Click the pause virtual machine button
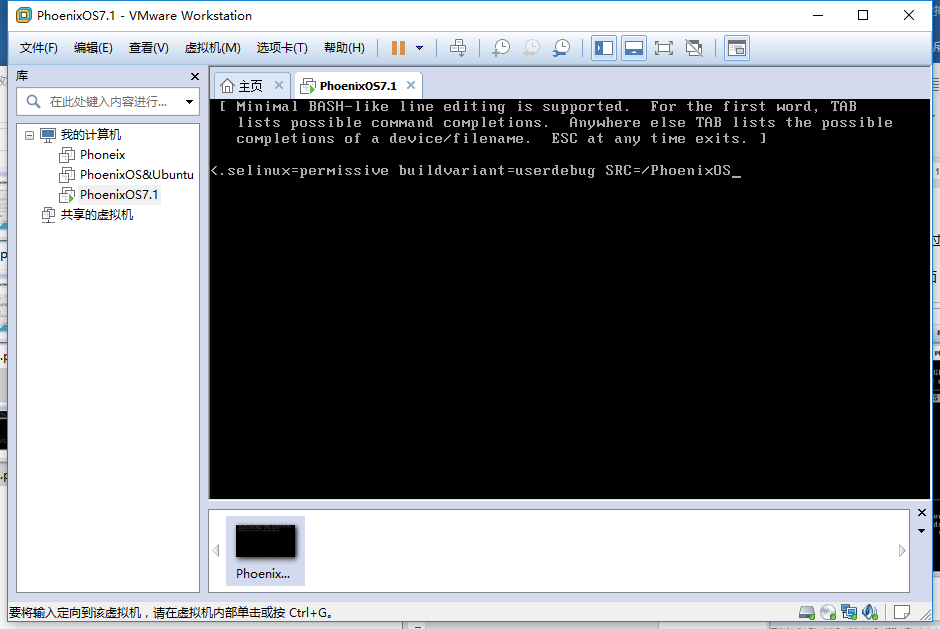The height and width of the screenshot is (629, 940). point(398,48)
